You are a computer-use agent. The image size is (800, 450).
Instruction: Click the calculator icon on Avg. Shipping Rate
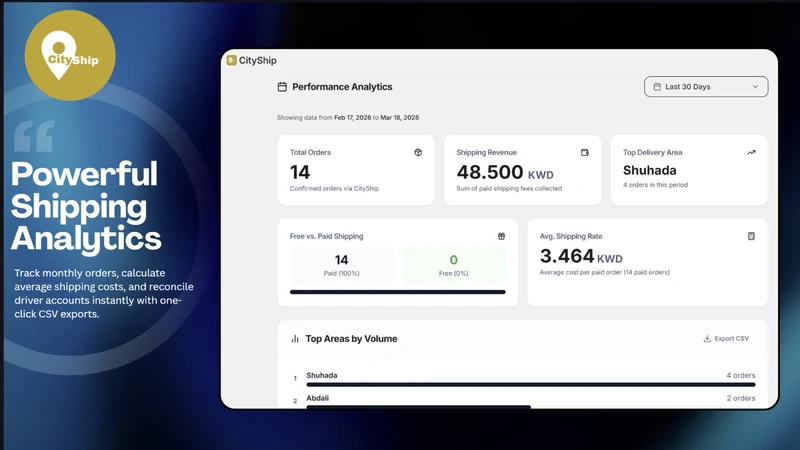coord(751,236)
